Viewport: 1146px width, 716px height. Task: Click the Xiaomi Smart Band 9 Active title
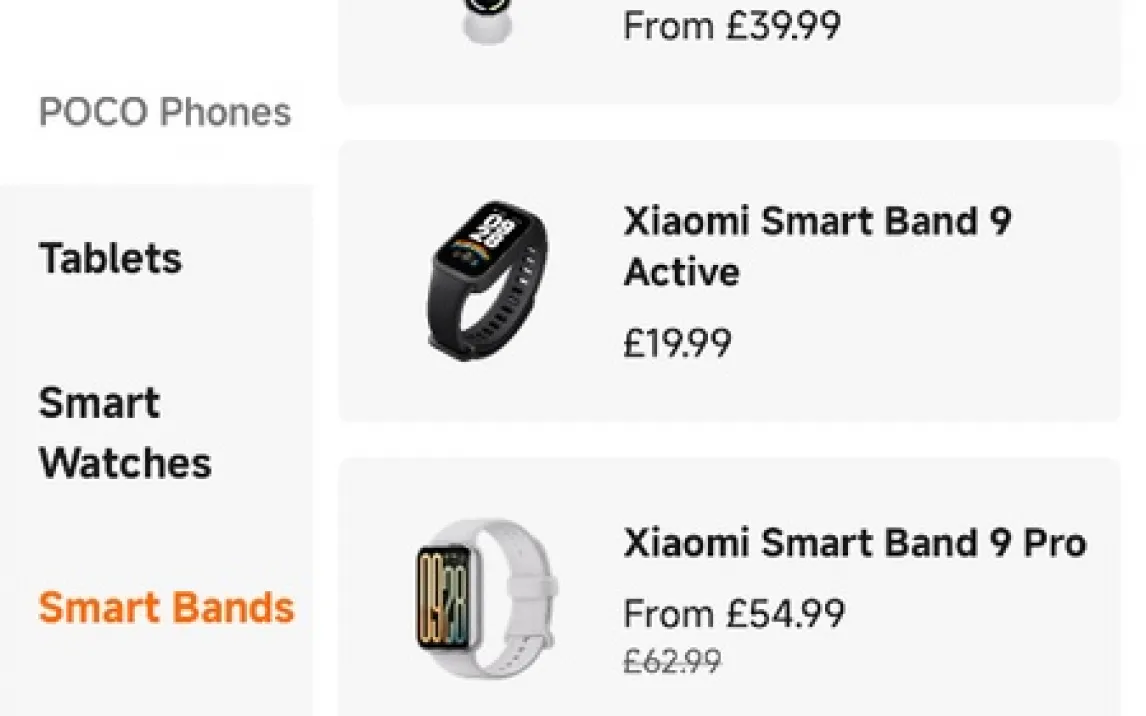pyautogui.click(x=817, y=246)
